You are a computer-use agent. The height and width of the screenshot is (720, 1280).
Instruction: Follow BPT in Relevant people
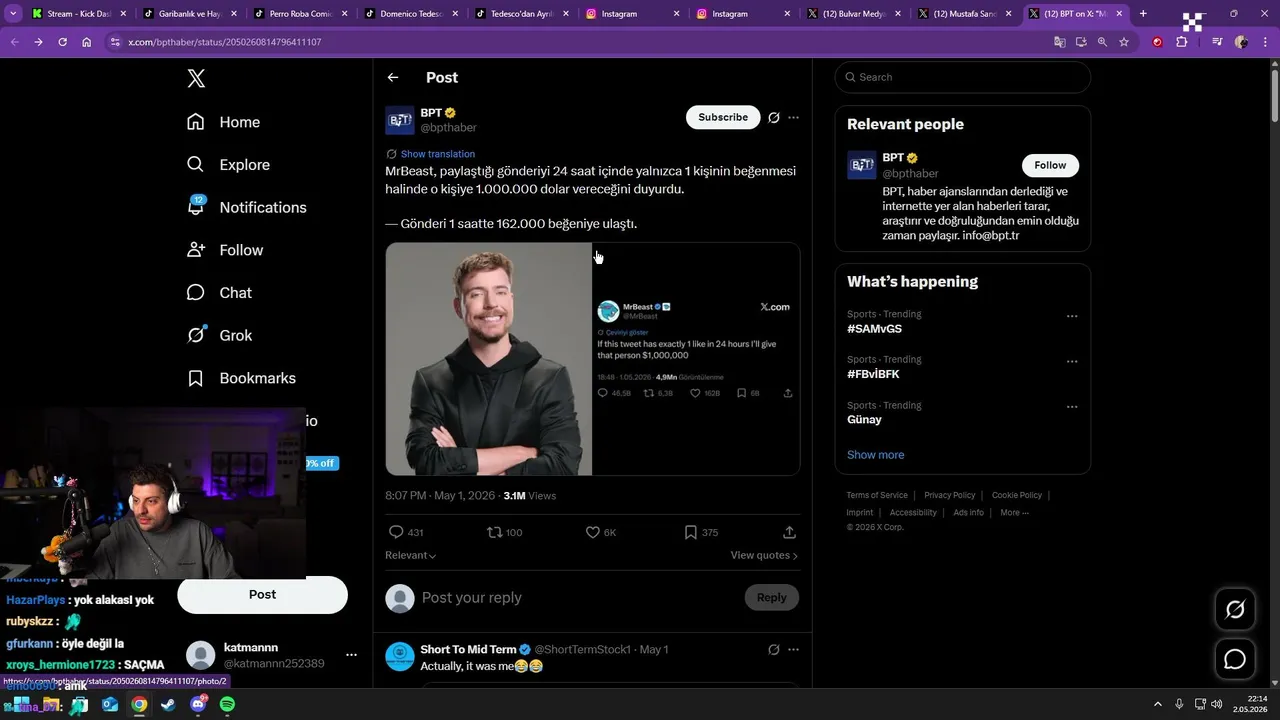[1050, 165]
